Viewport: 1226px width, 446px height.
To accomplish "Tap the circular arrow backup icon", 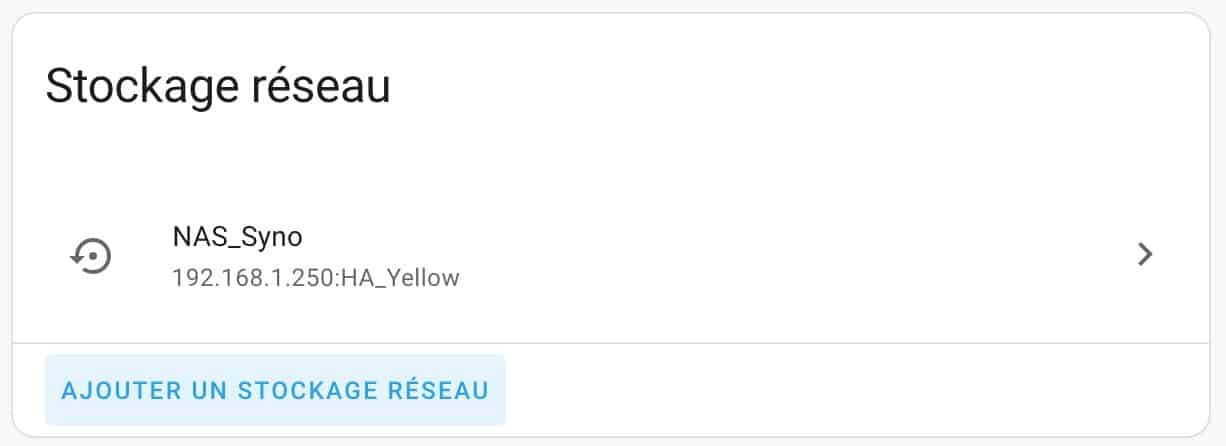I will pyautogui.click(x=91, y=256).
